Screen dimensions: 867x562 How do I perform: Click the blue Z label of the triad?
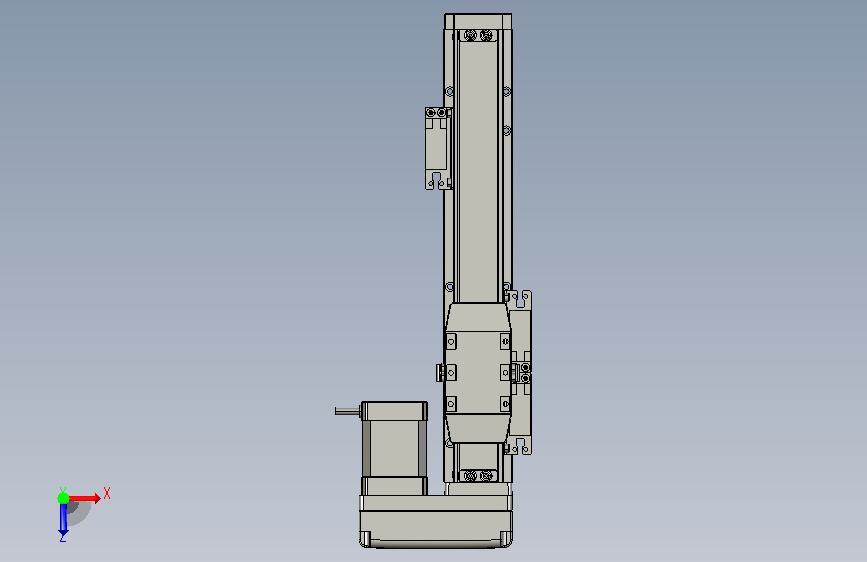[x=63, y=537]
